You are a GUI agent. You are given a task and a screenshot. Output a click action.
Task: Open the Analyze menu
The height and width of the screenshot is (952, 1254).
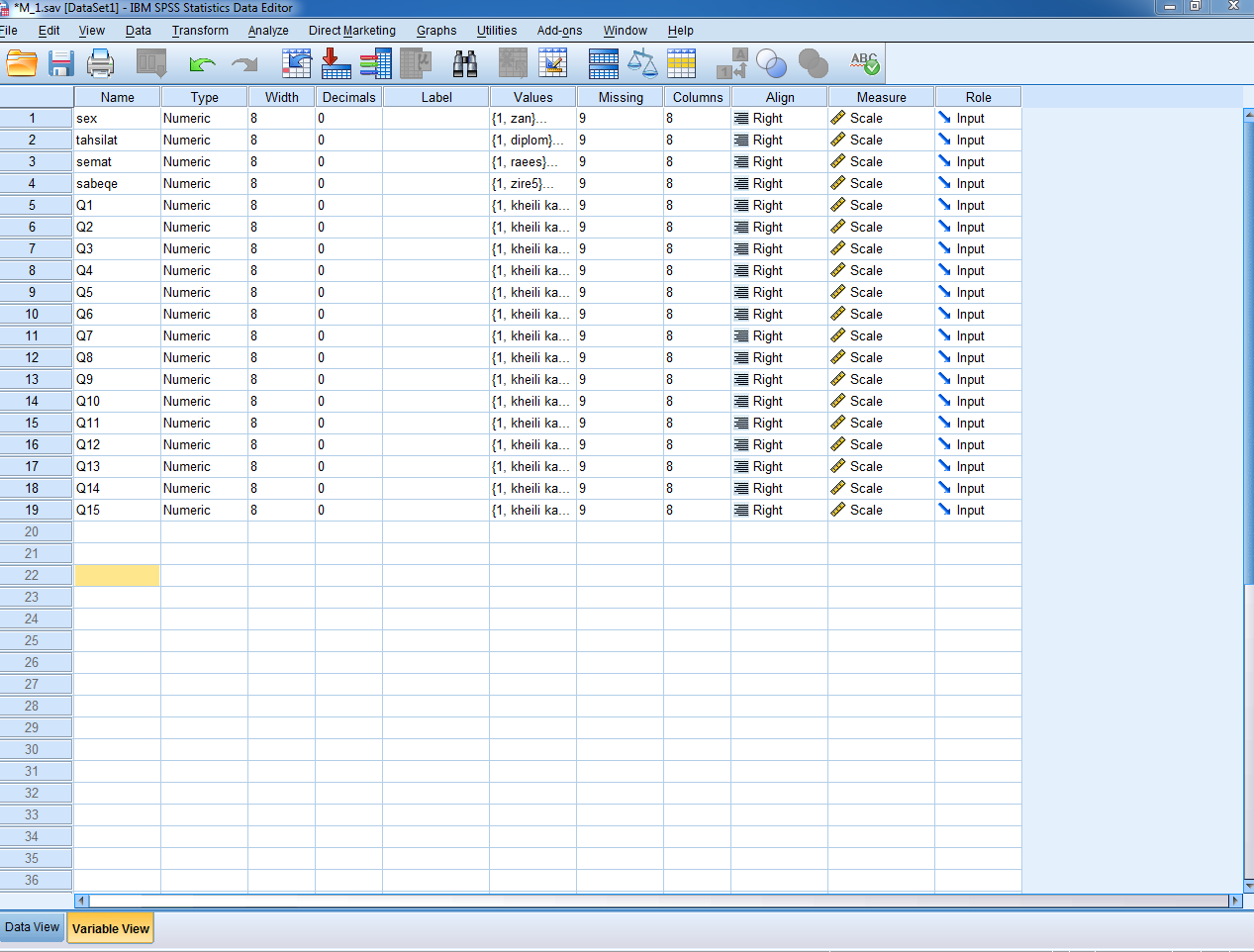click(268, 31)
